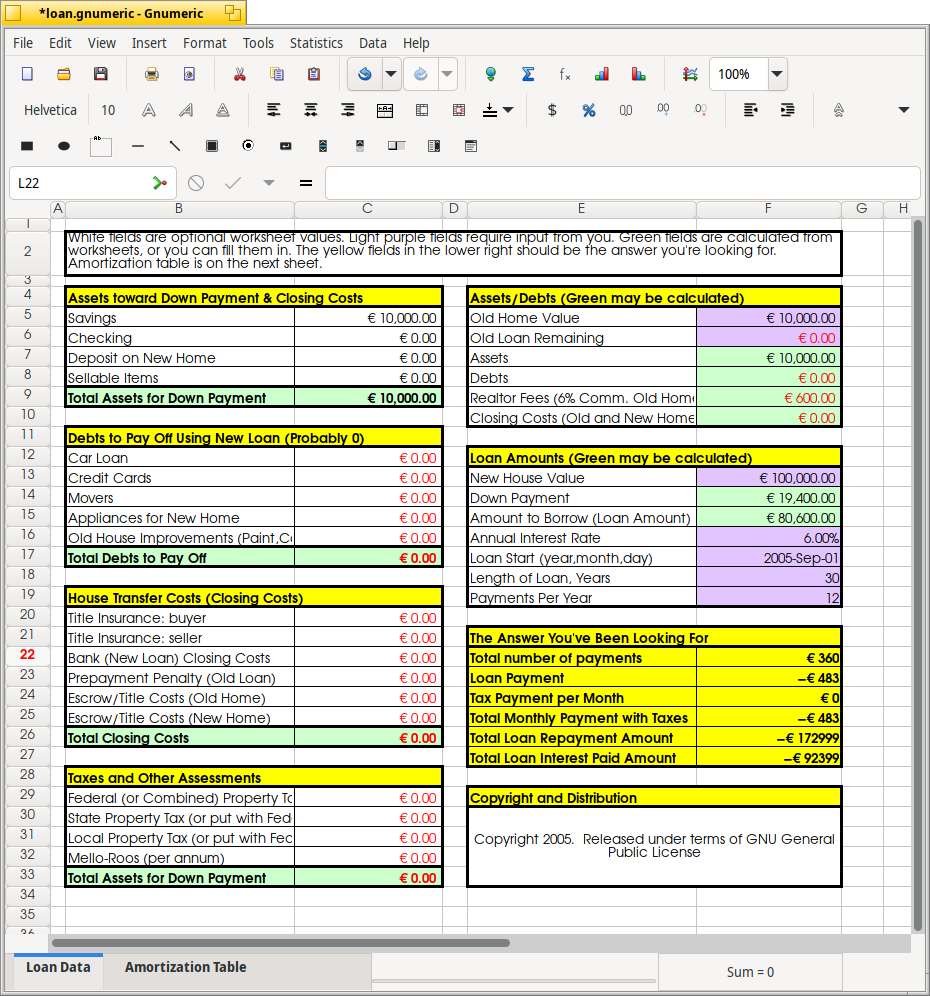The width and height of the screenshot is (930, 996).
Task: Open the Insert menu
Action: tap(149, 43)
